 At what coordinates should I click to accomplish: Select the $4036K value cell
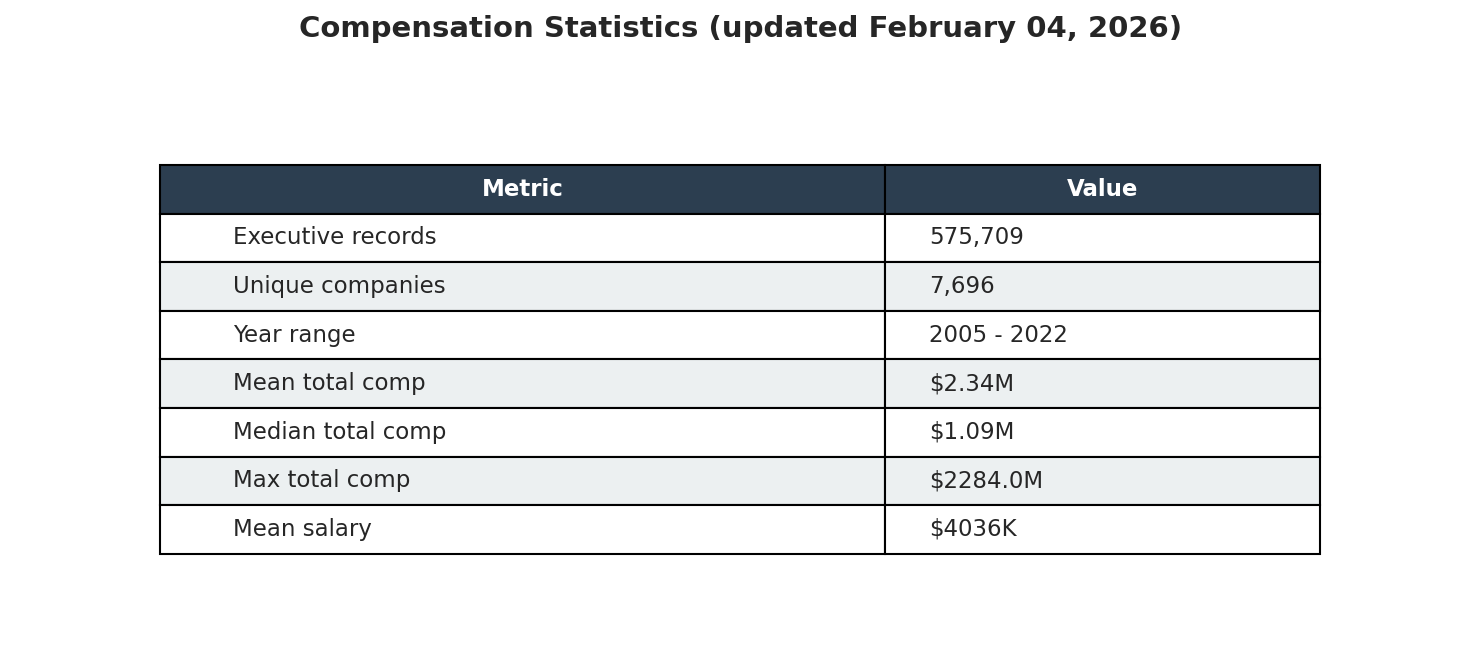pos(972,530)
